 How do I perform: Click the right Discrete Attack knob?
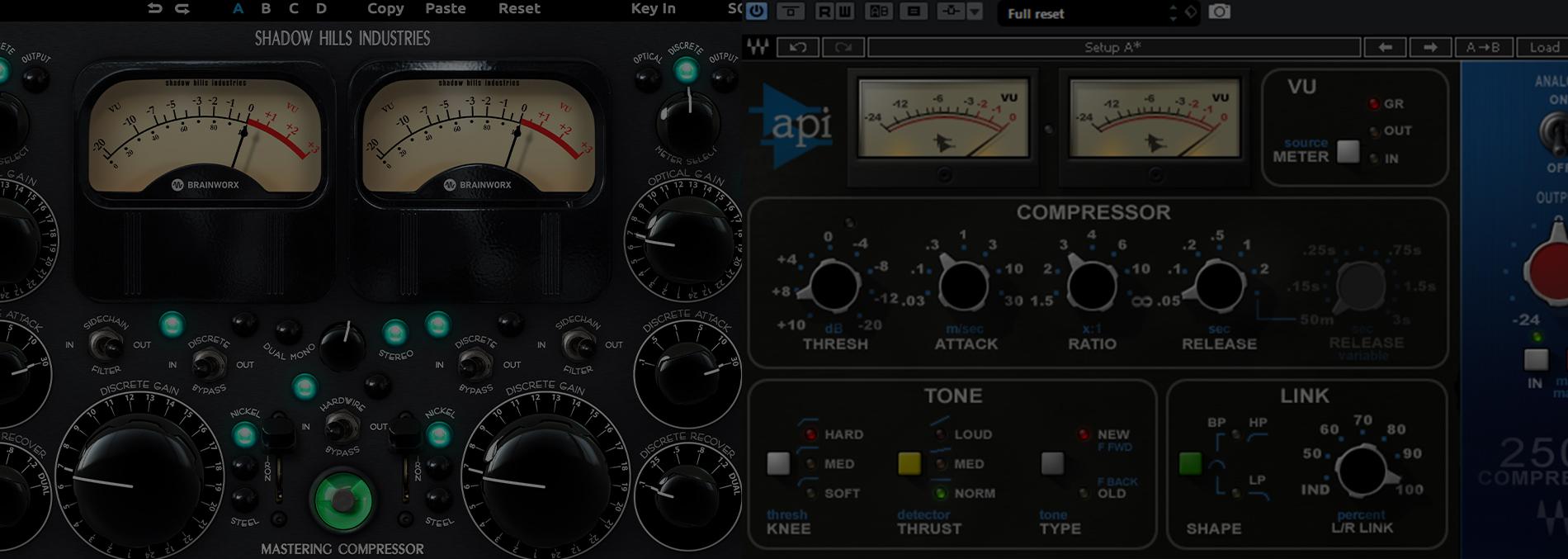tap(688, 374)
